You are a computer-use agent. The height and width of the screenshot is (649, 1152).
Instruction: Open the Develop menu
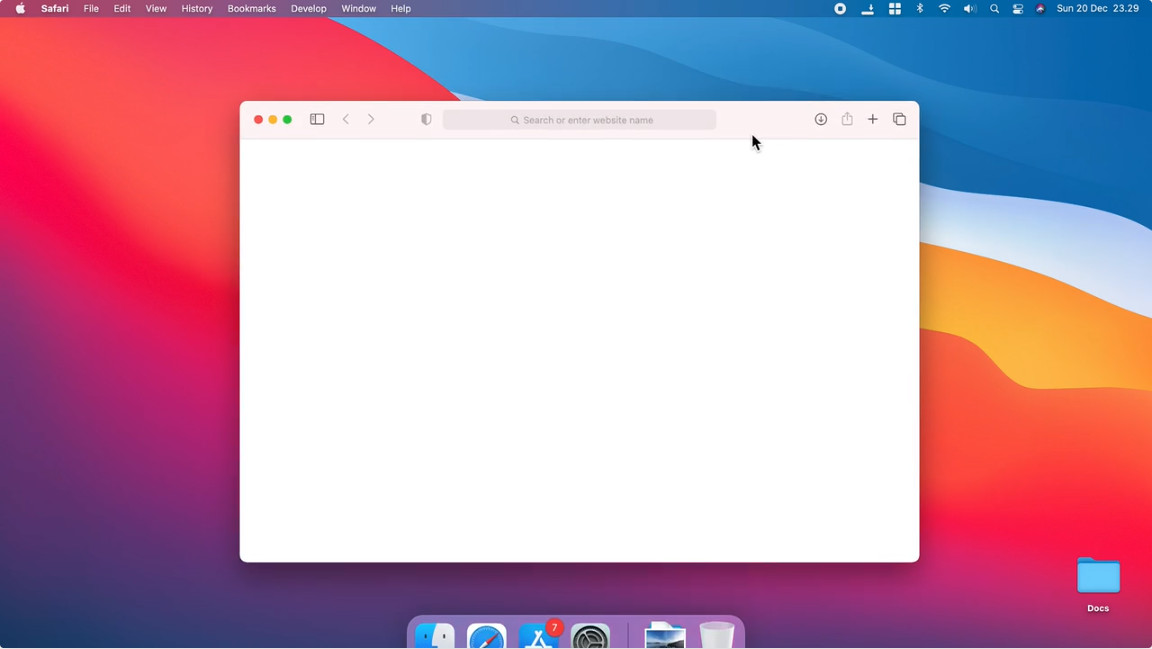pos(309,9)
